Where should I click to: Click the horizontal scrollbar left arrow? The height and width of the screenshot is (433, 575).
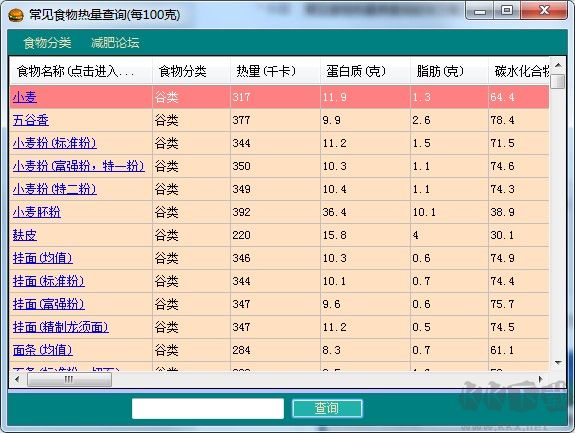pos(17,379)
